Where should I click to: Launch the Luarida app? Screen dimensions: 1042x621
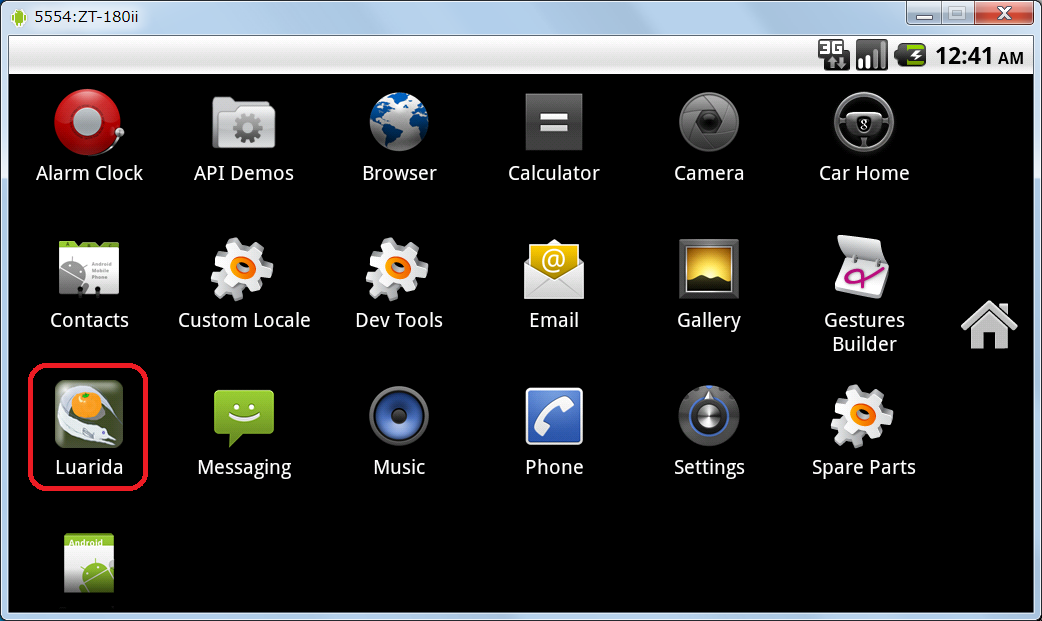[x=88, y=414]
